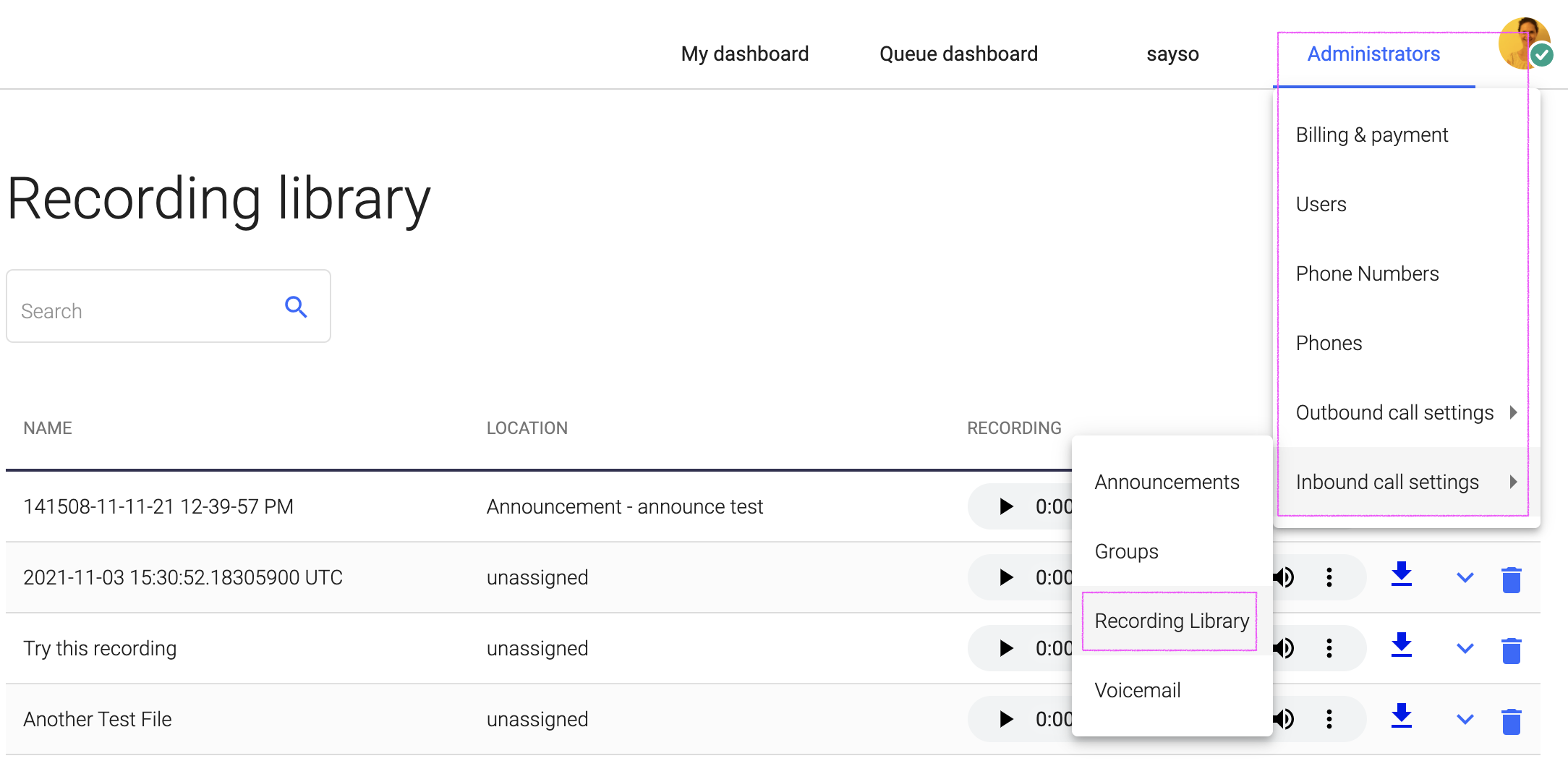Screen dimensions: 1568x761
Task: Play the Another Test File recording
Action: pyautogui.click(x=1005, y=718)
